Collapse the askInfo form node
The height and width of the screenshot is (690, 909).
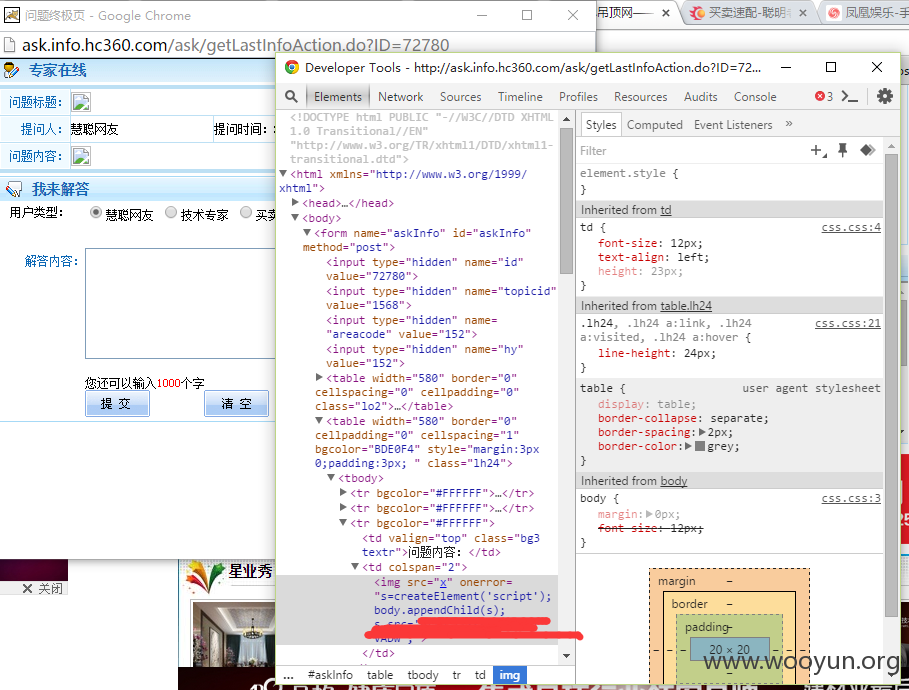[307, 233]
